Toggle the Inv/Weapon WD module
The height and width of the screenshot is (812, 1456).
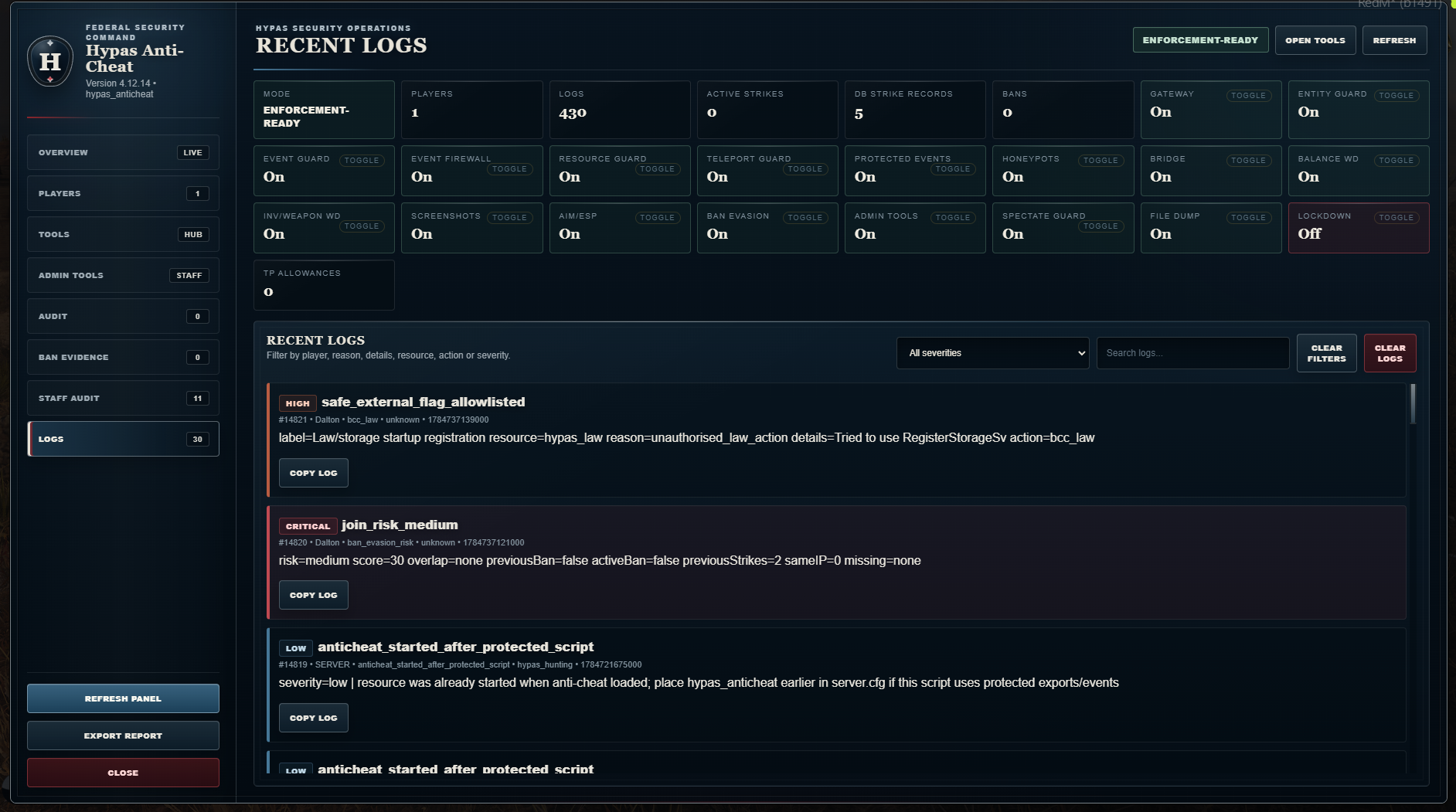[362, 226]
